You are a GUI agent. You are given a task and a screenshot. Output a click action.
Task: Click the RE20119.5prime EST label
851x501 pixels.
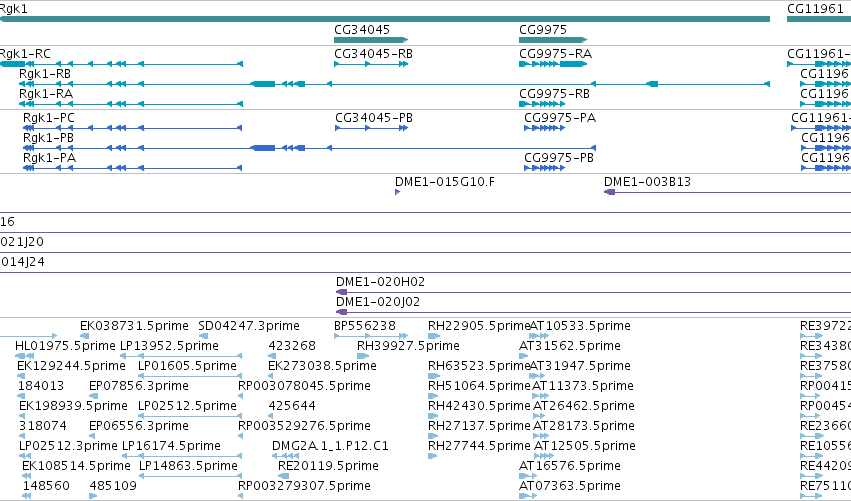click(328, 466)
